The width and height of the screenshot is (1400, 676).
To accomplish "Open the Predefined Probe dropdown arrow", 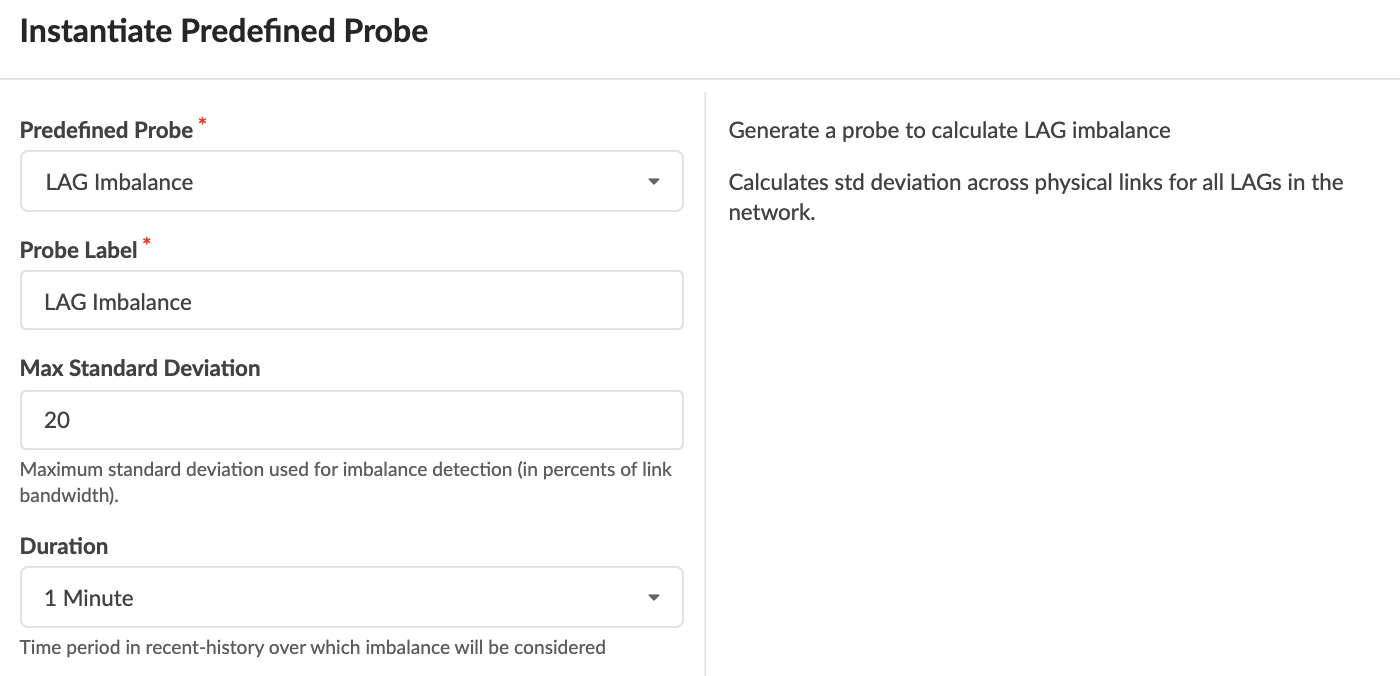I will [x=653, y=182].
